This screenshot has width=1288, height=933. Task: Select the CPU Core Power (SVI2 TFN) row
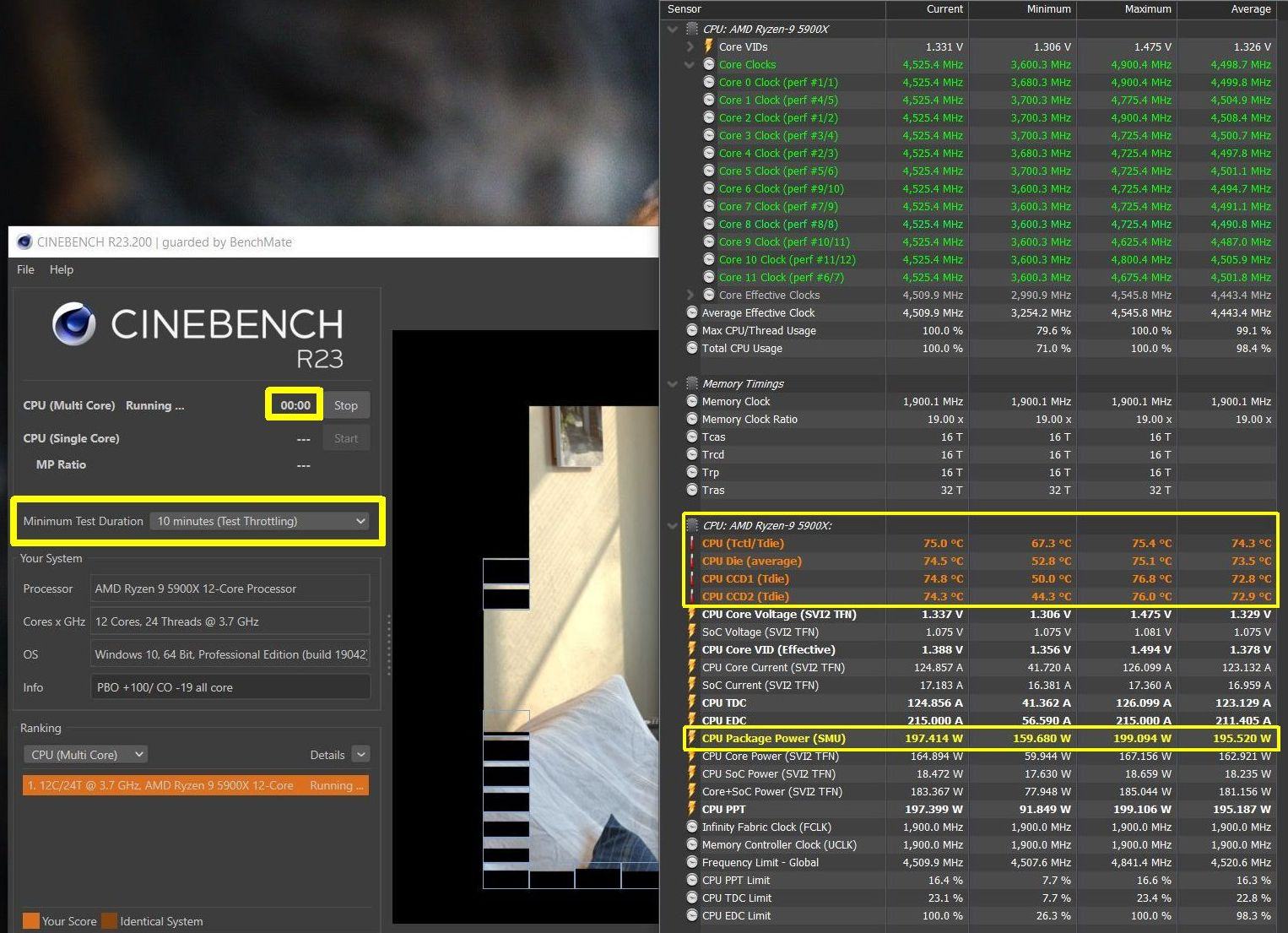pyautogui.click(x=980, y=756)
